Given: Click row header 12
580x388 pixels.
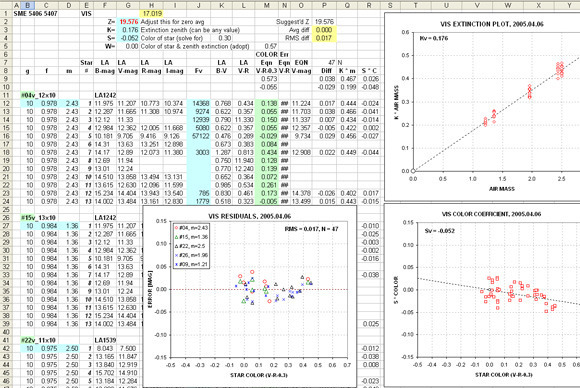Looking at the screenshot, I should tap(6, 104).
